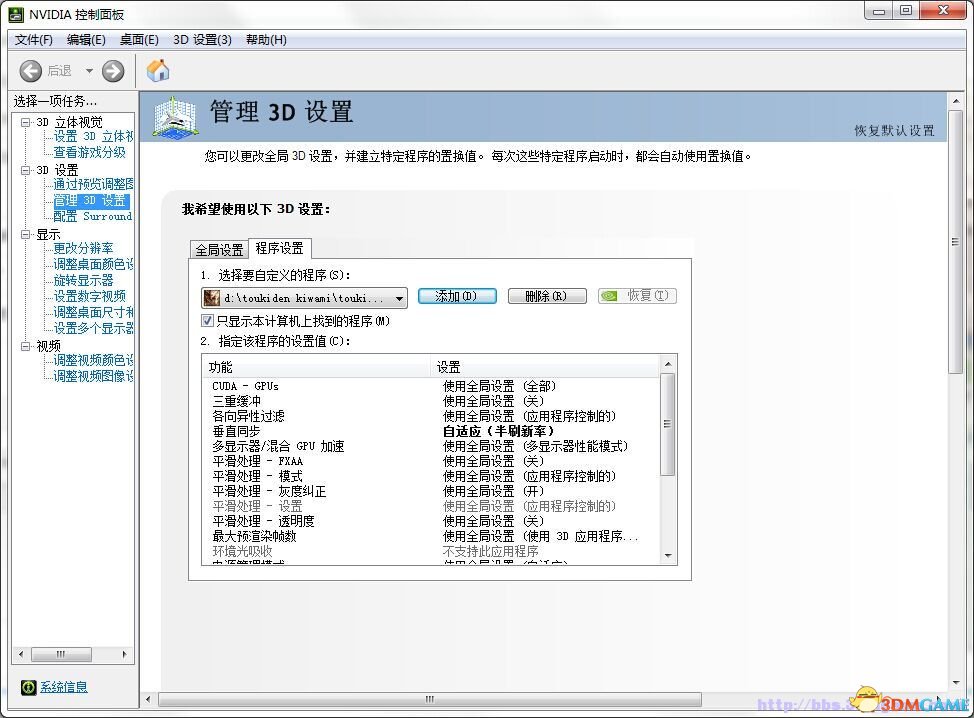Click the 功能 column header

click(316, 367)
